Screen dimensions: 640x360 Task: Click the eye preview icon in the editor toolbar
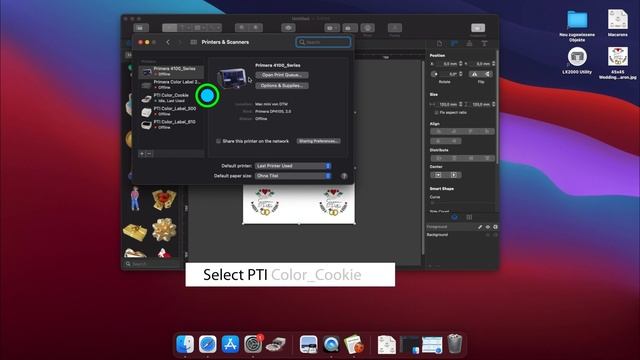pos(288,28)
